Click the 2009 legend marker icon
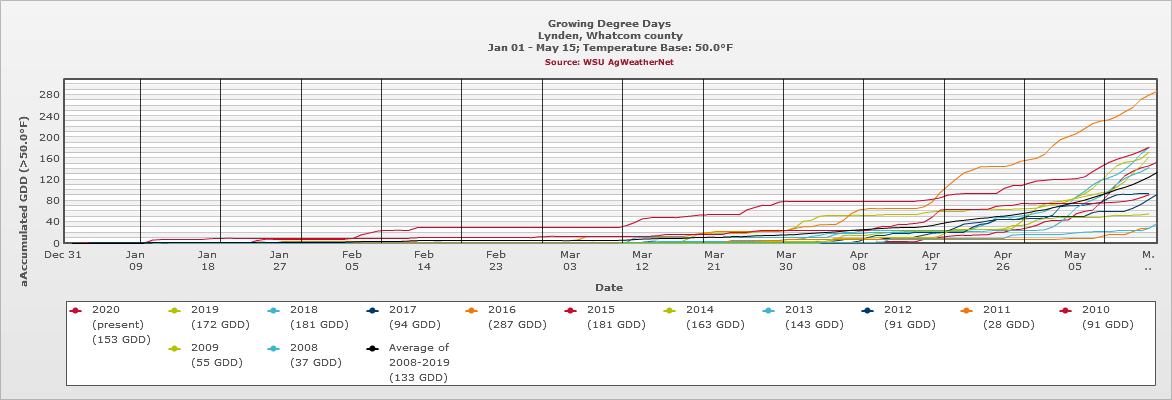1172x400 pixels. [x=175, y=348]
